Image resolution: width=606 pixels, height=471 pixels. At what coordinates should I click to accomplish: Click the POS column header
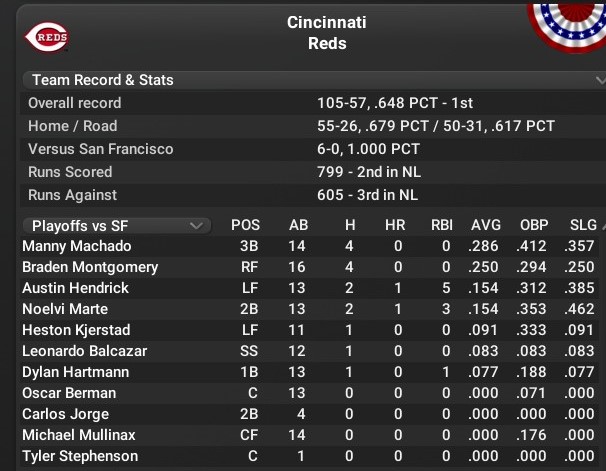pos(245,226)
